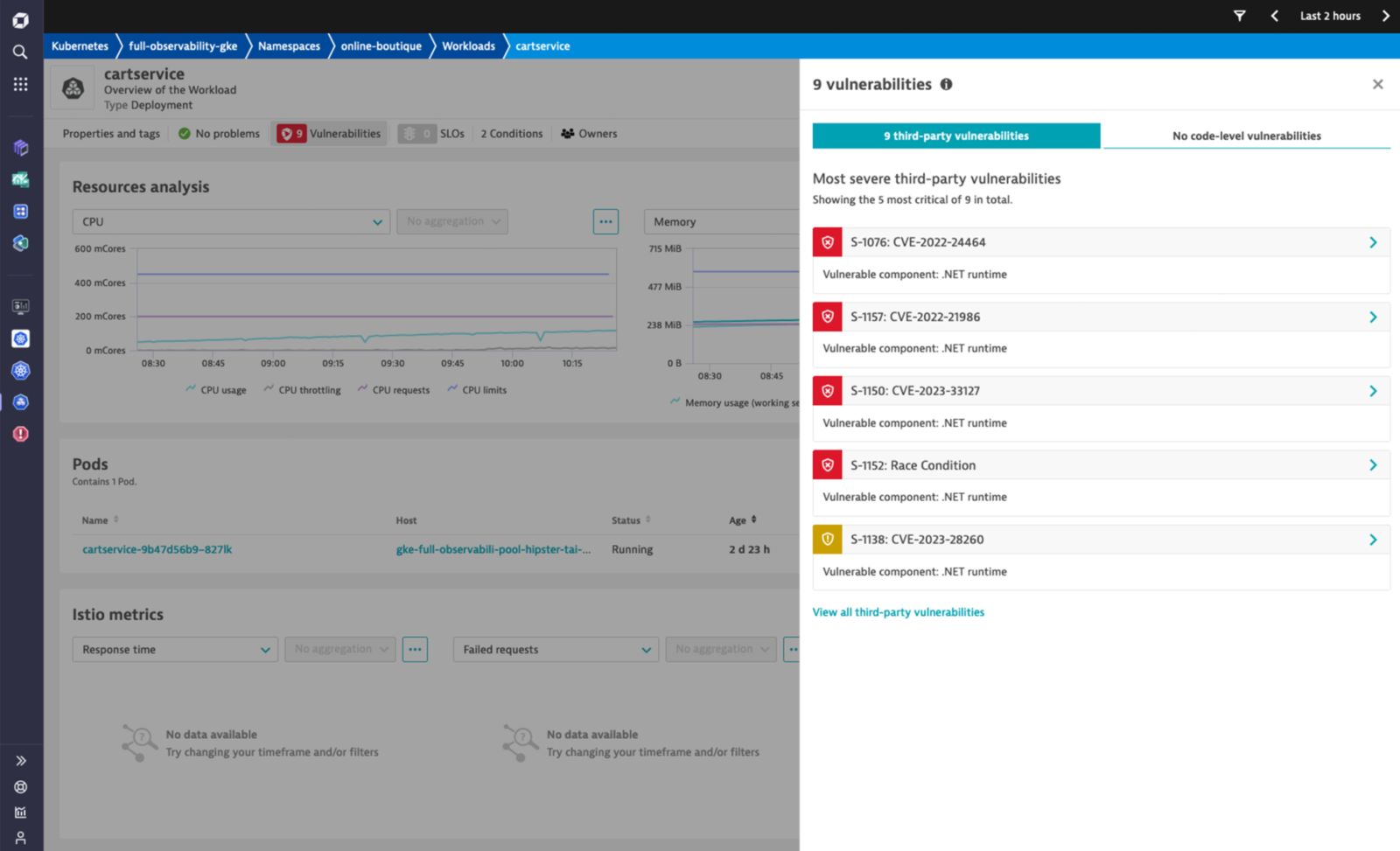Open the Vulnerabilities tab with its 9 badge
Viewport: 1400px width, 851px height.
point(329,134)
